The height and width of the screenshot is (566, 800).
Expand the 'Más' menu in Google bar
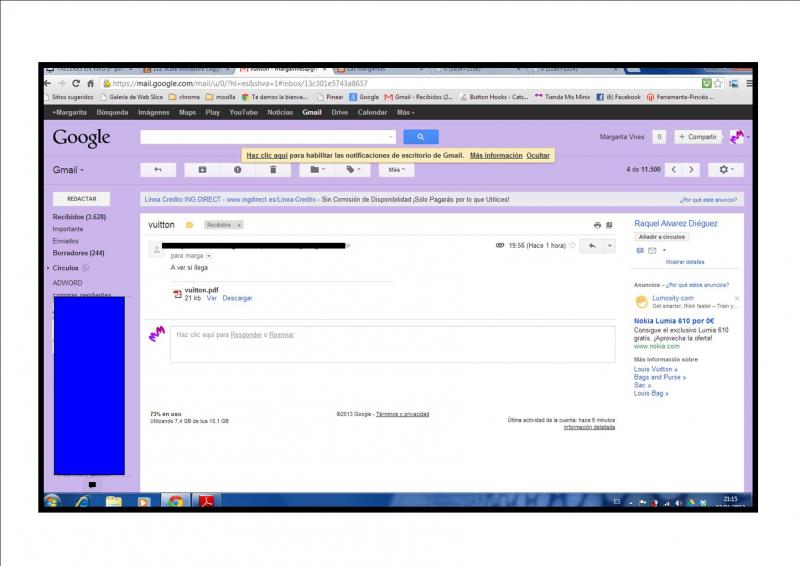406,112
